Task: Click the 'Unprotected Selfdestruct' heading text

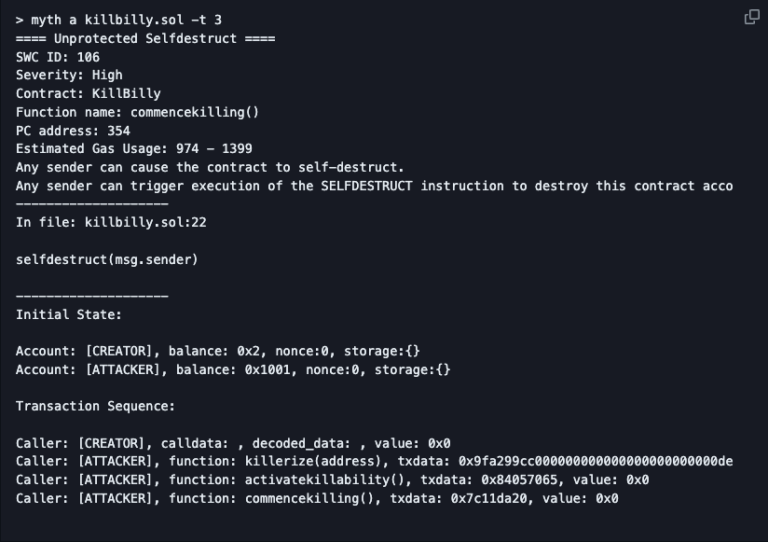Action: 146,38
